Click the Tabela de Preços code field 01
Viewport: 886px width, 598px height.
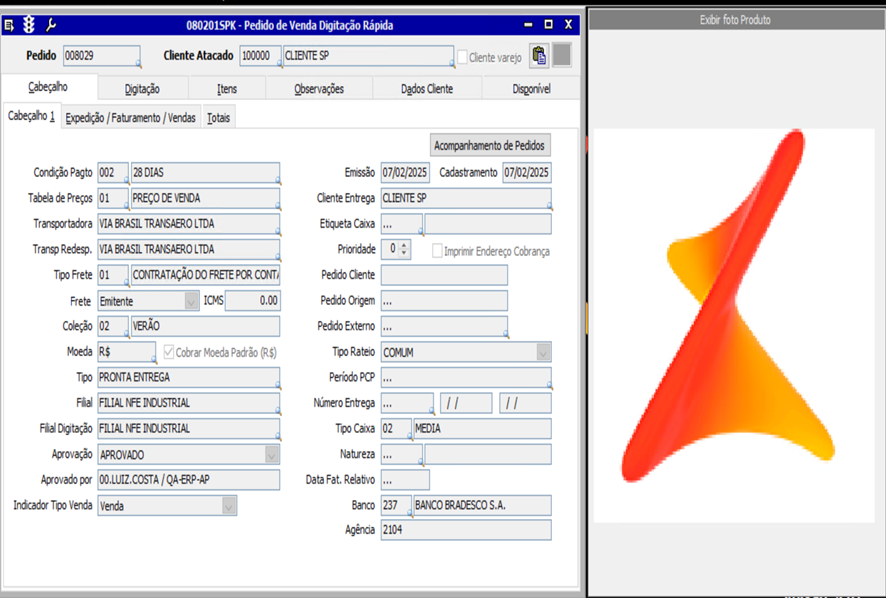coord(112,198)
